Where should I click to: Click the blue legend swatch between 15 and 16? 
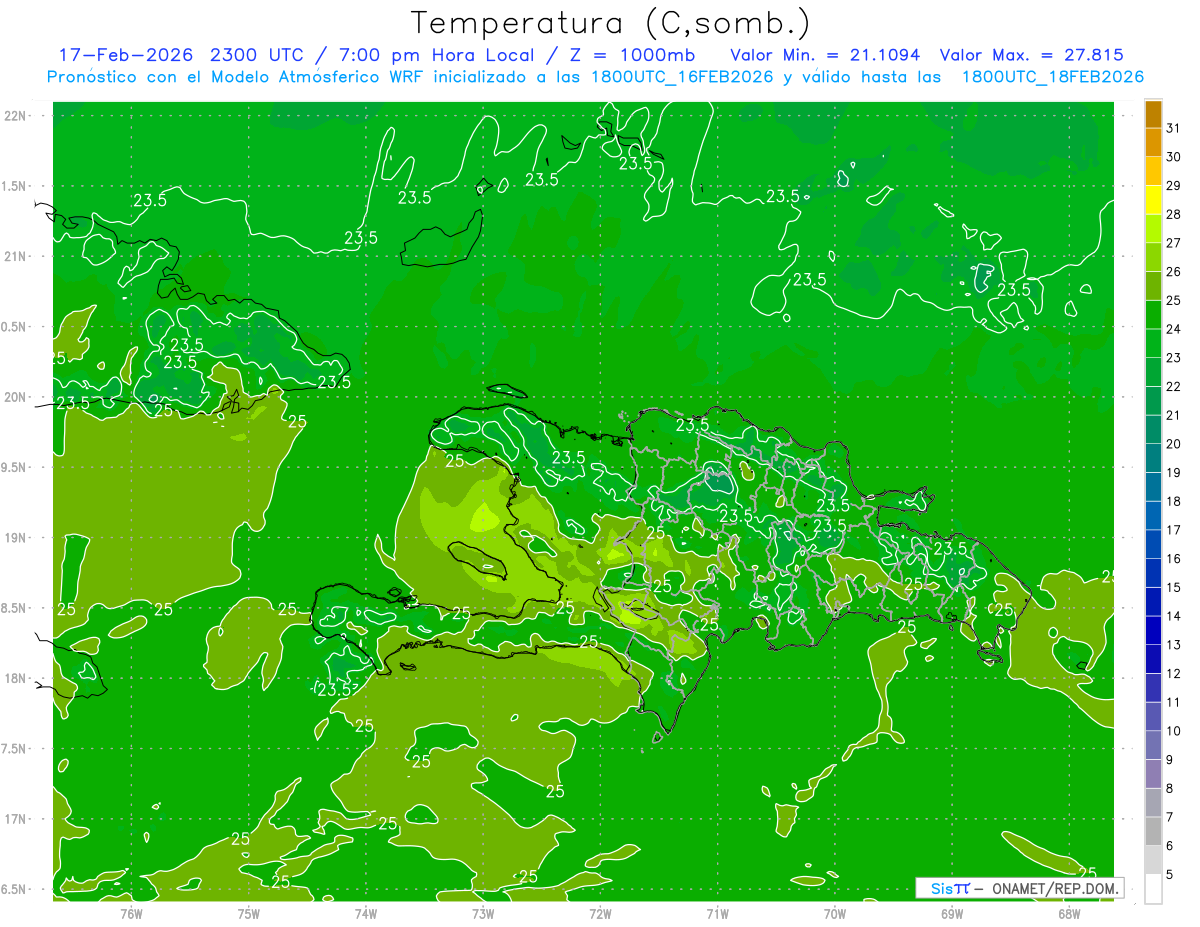coord(1153,573)
